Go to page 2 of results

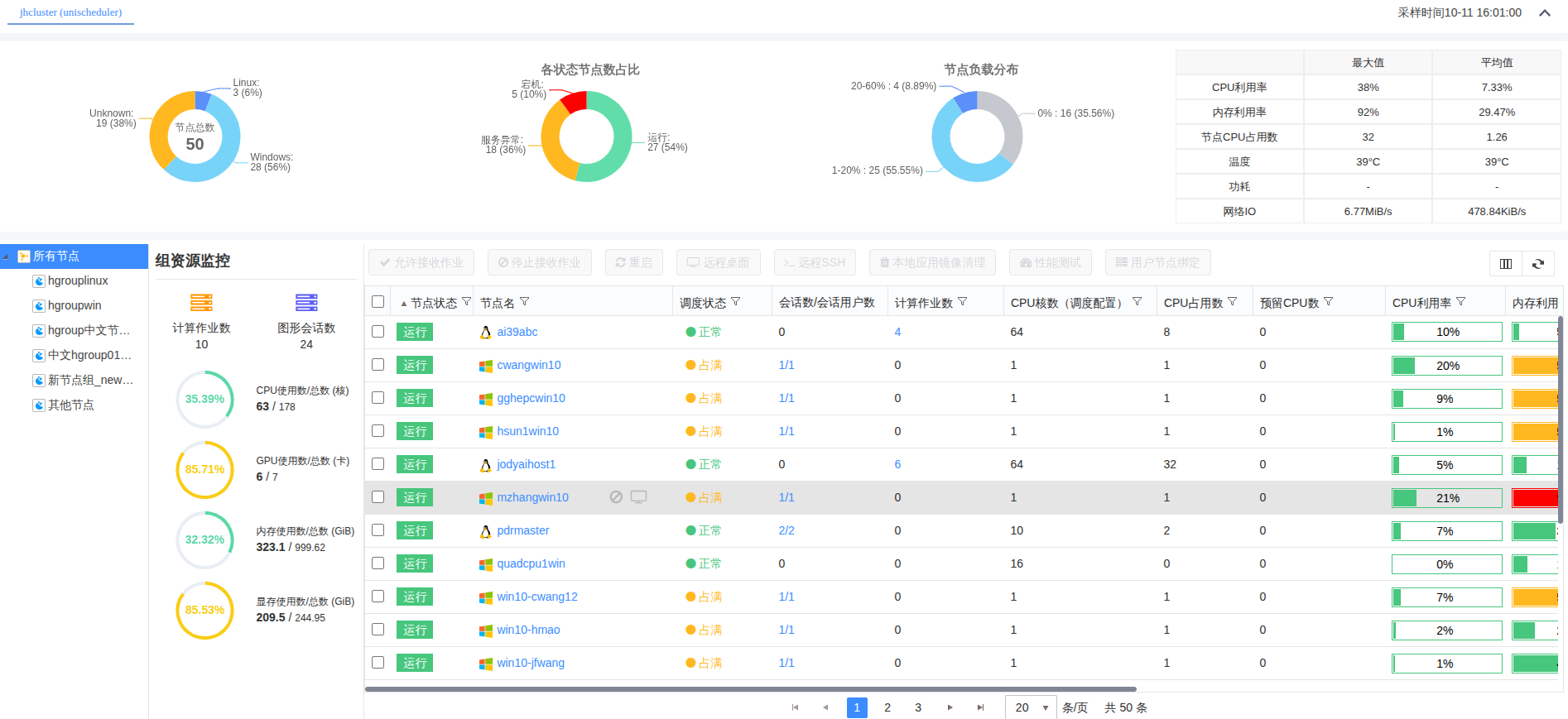[887, 707]
